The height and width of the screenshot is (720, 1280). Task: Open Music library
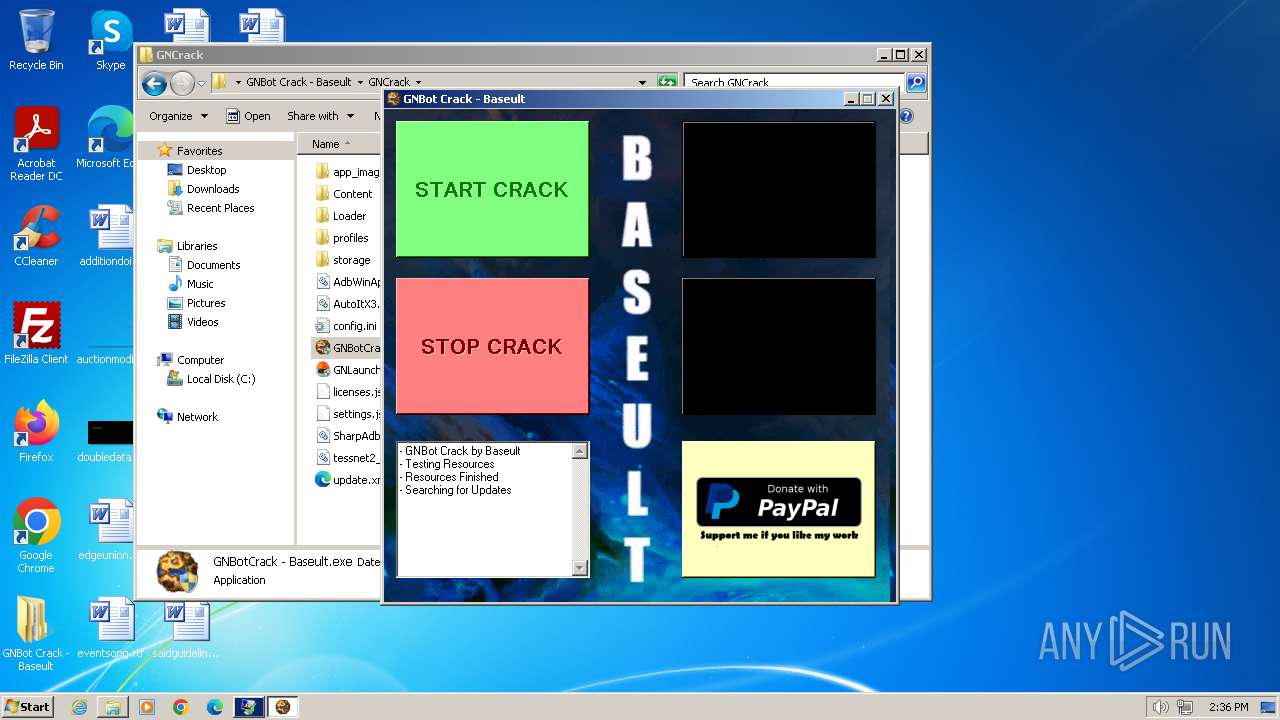point(200,284)
